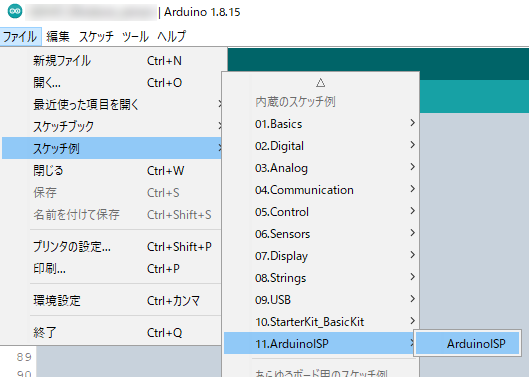Screen dimensions: 529x377
Task: Open the ArduinoISP example sketch
Action: point(467,343)
